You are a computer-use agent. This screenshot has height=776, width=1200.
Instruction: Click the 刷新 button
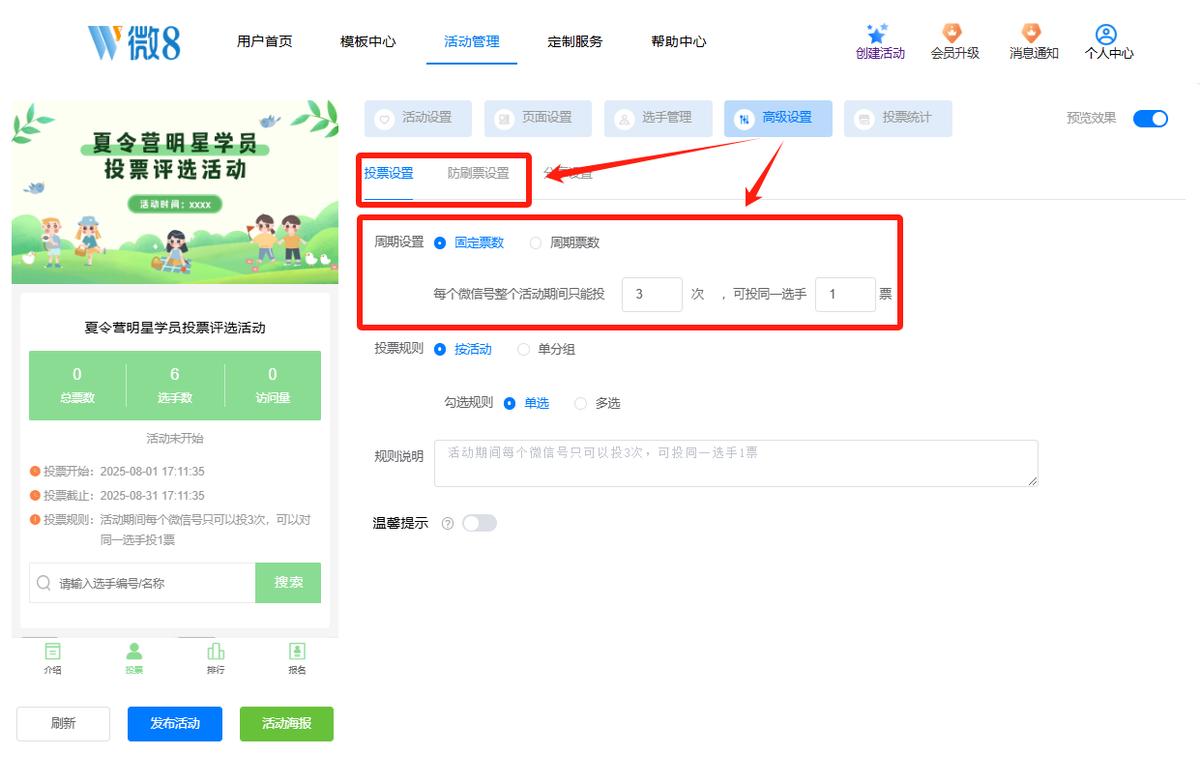pos(63,723)
